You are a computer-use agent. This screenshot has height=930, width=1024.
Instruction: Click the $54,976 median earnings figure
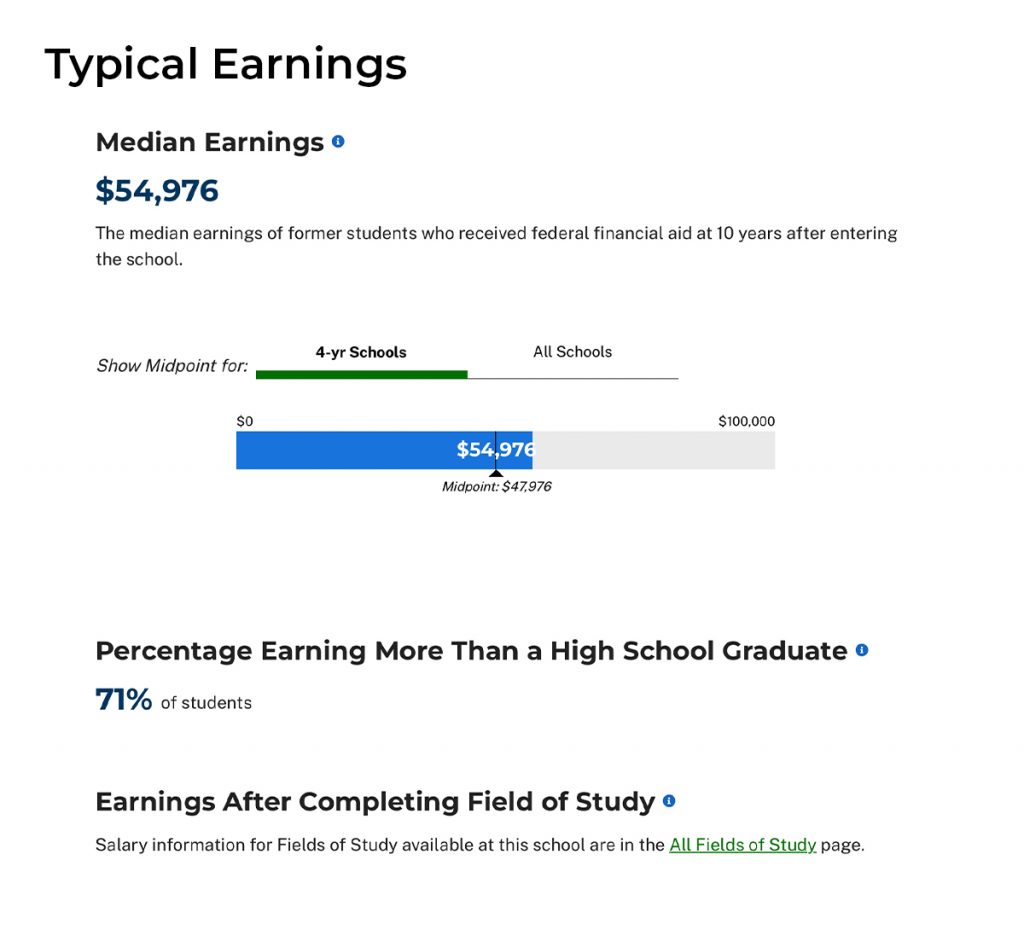pyautogui.click(x=157, y=189)
